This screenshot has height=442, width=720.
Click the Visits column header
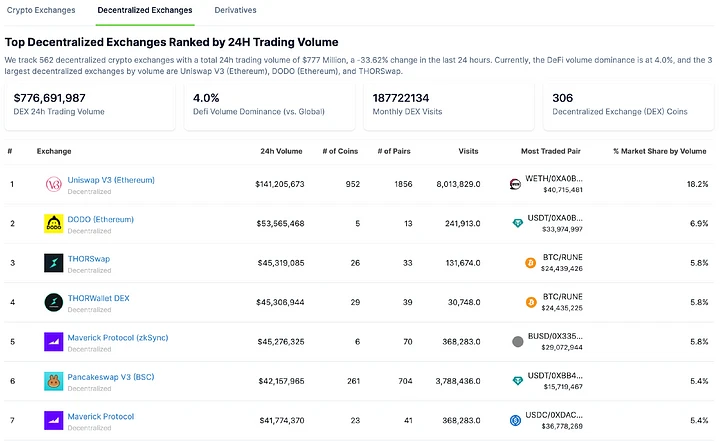468,151
